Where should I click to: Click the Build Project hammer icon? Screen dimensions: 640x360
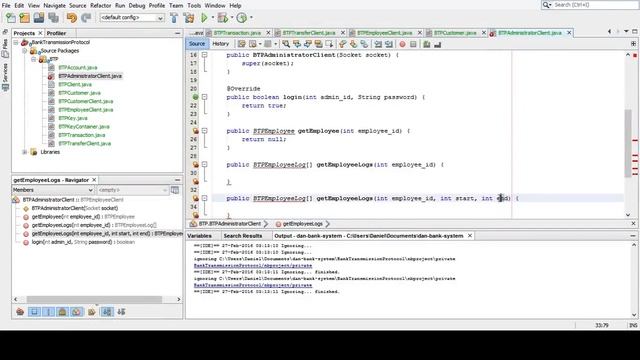(x=174, y=18)
